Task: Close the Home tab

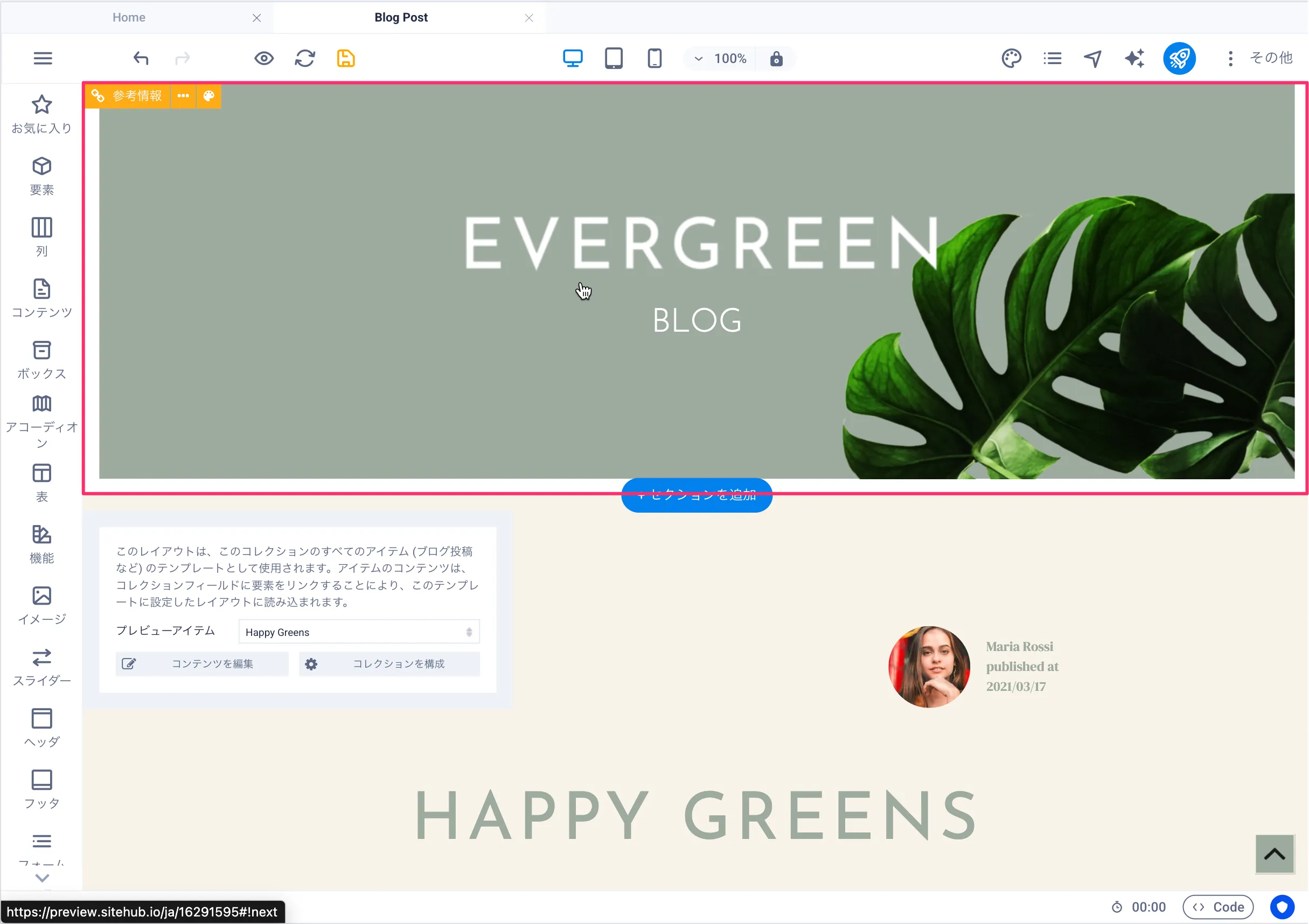Action: (256, 18)
